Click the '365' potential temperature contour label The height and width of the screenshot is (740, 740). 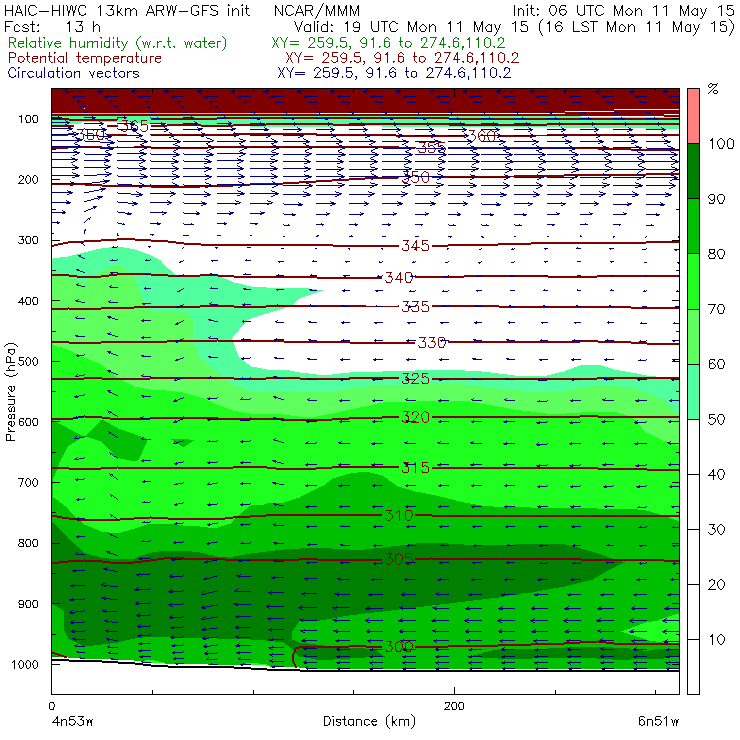pos(134,126)
